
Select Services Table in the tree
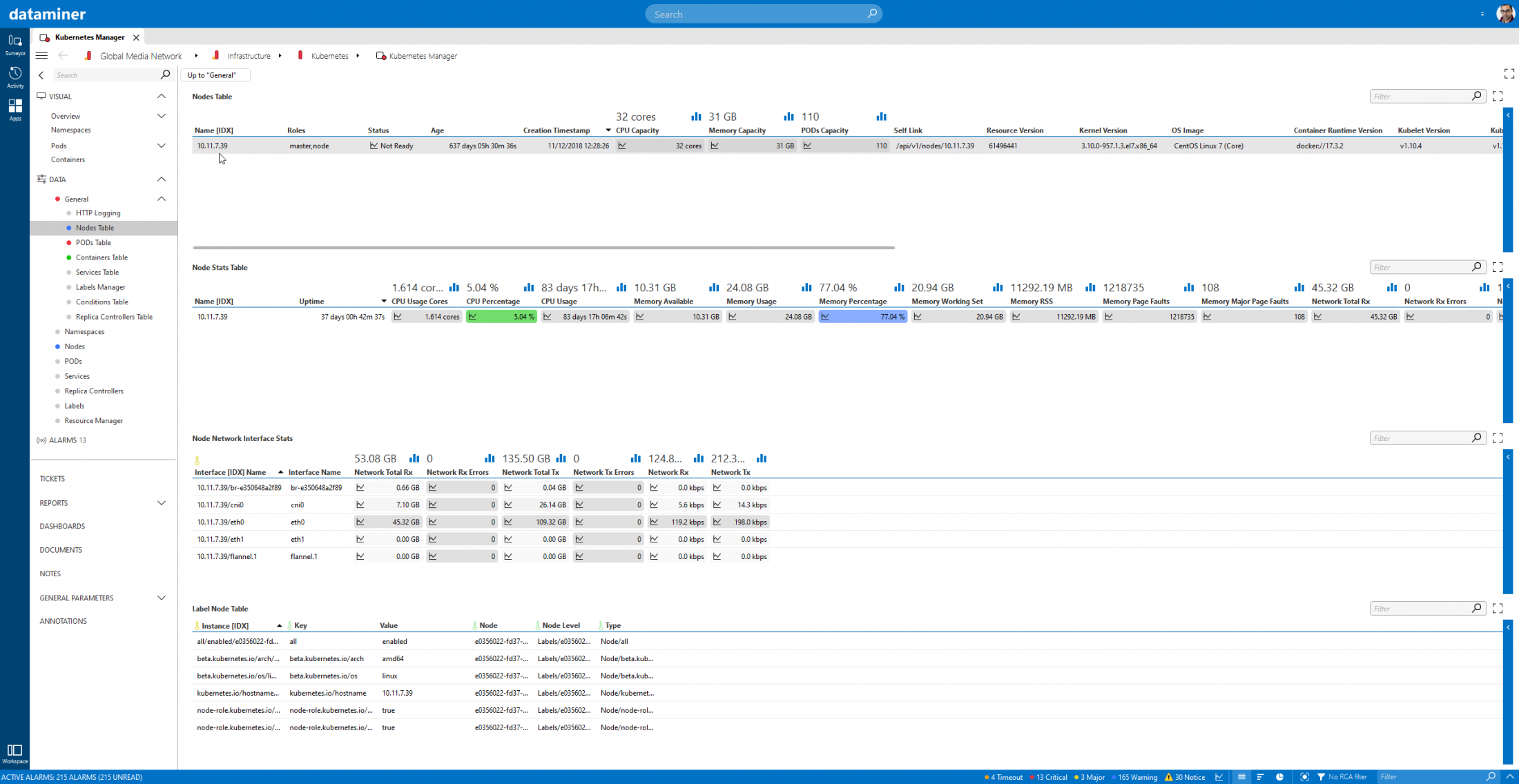pyautogui.click(x=97, y=272)
